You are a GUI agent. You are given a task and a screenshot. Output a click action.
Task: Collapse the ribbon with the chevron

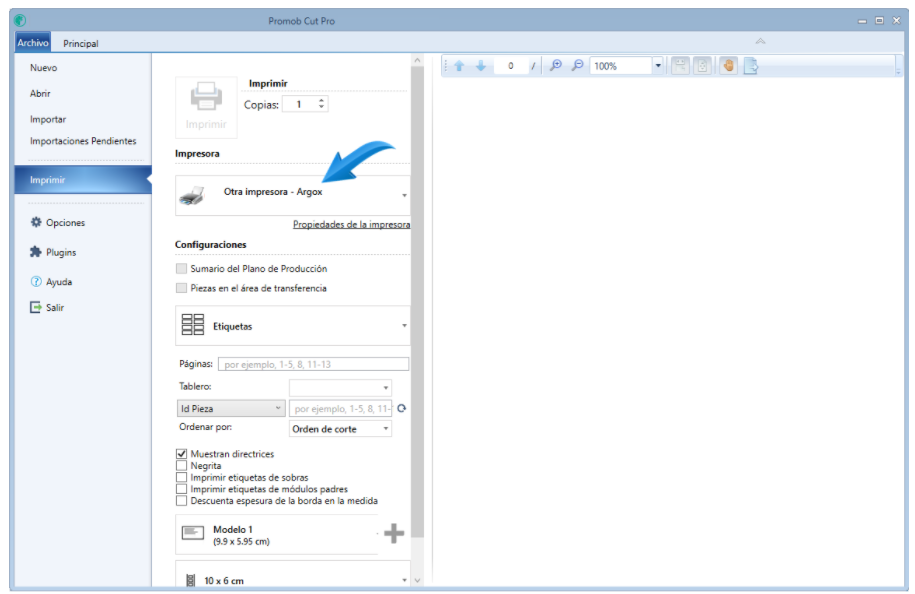[760, 41]
